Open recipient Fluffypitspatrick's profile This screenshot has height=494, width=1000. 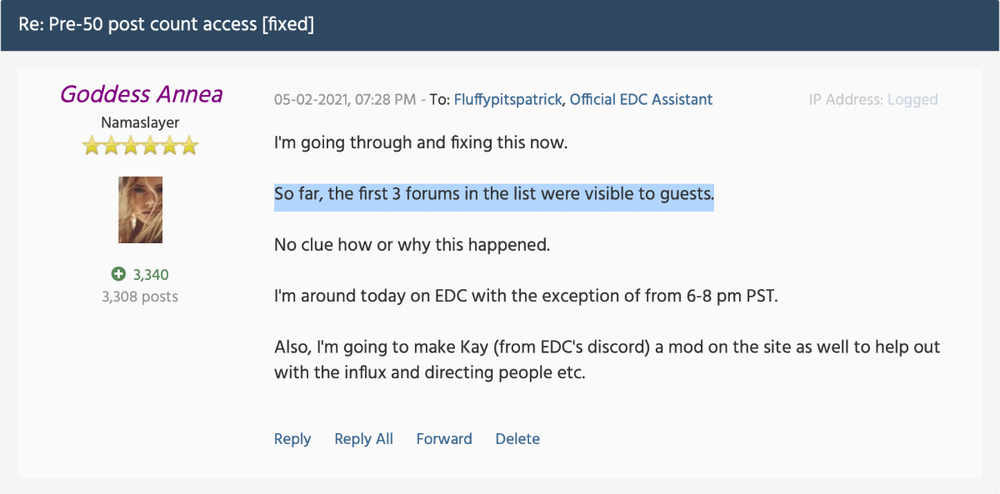[508, 99]
